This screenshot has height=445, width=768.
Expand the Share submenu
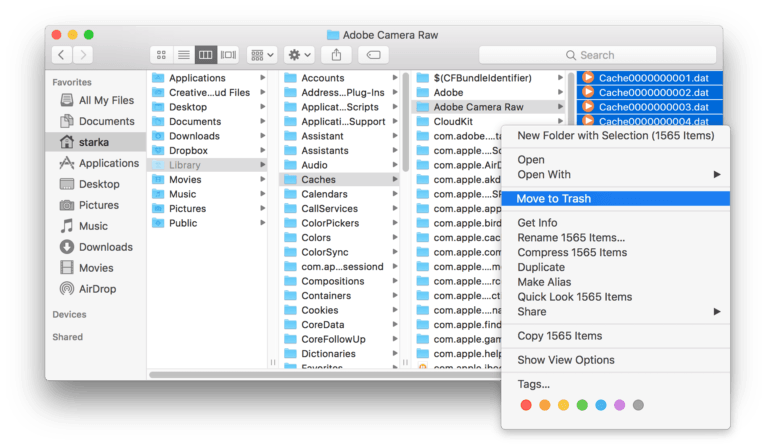616,312
